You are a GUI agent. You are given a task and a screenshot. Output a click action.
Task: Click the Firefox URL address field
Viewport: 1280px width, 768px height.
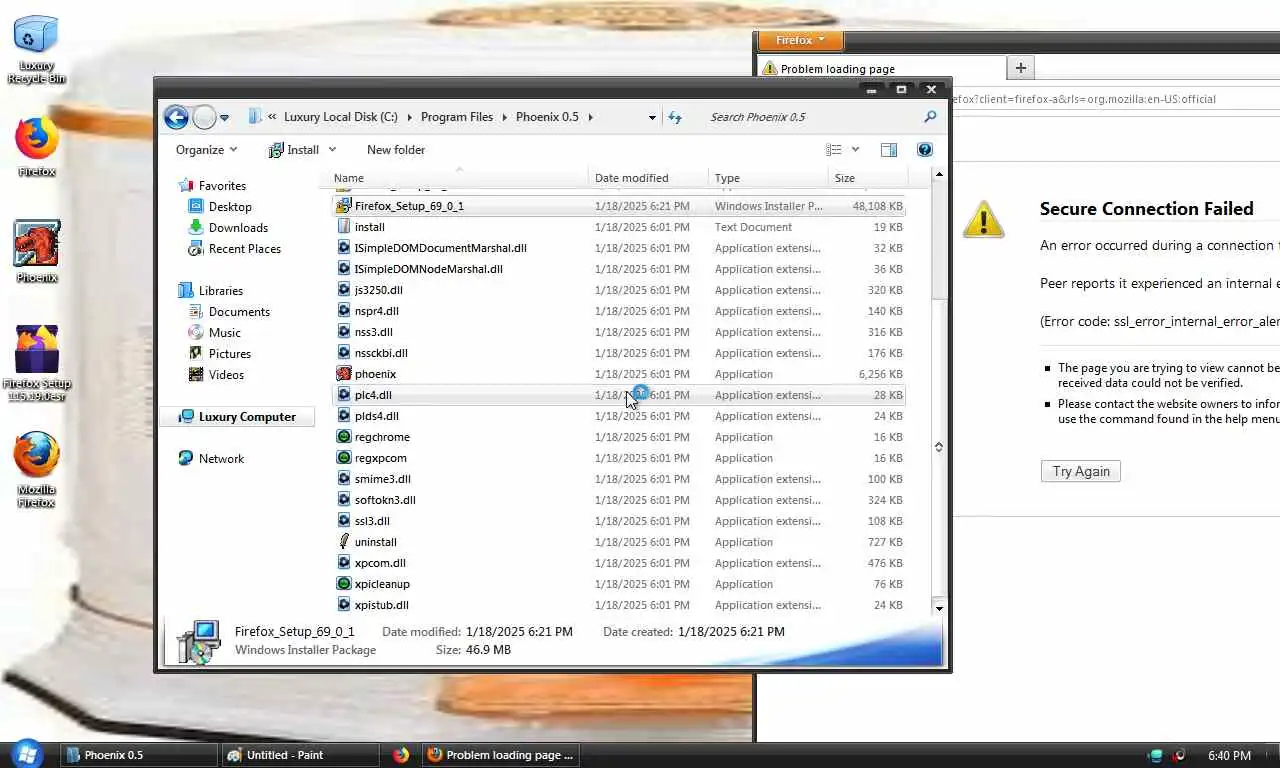click(1114, 99)
